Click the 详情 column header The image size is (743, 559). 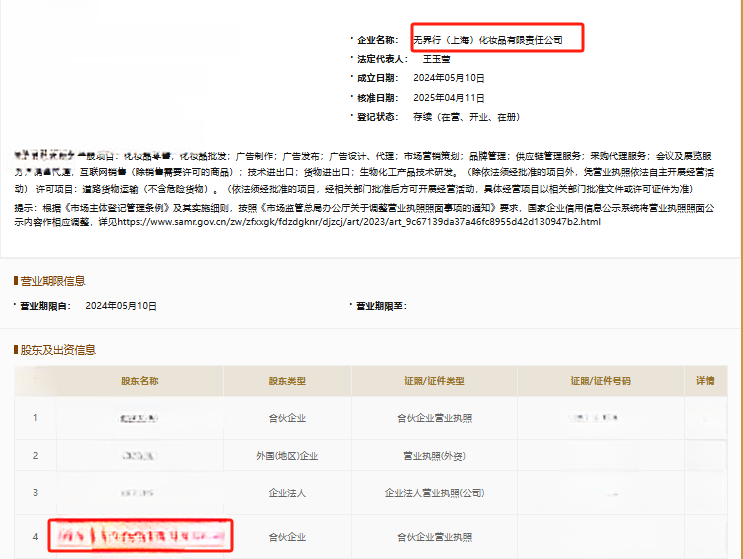click(x=705, y=381)
